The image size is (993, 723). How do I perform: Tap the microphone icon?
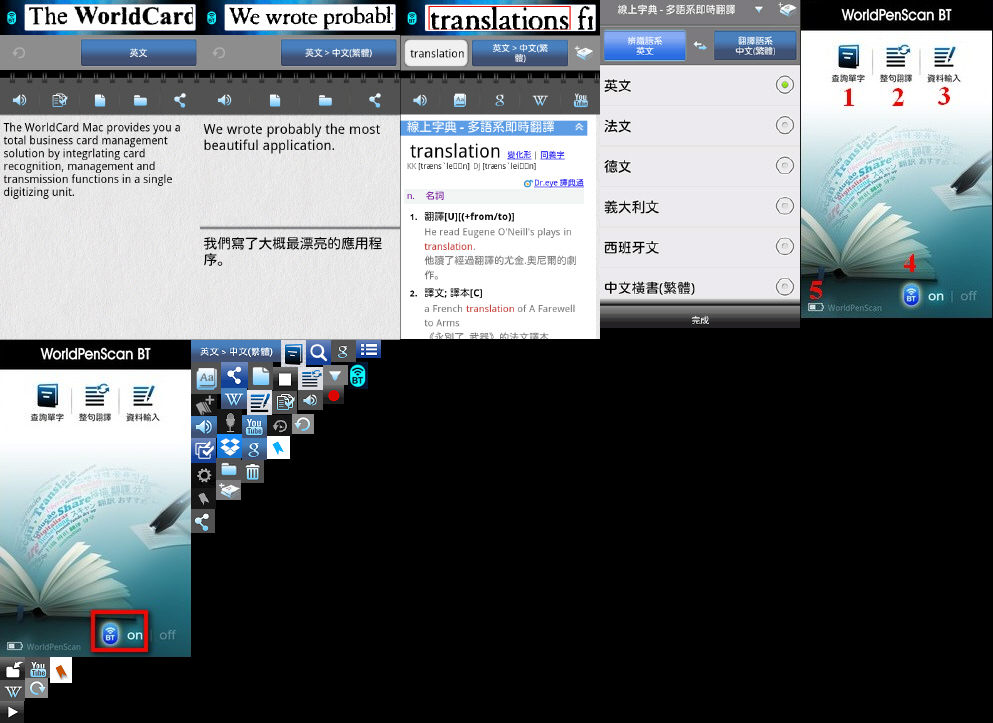point(231,423)
